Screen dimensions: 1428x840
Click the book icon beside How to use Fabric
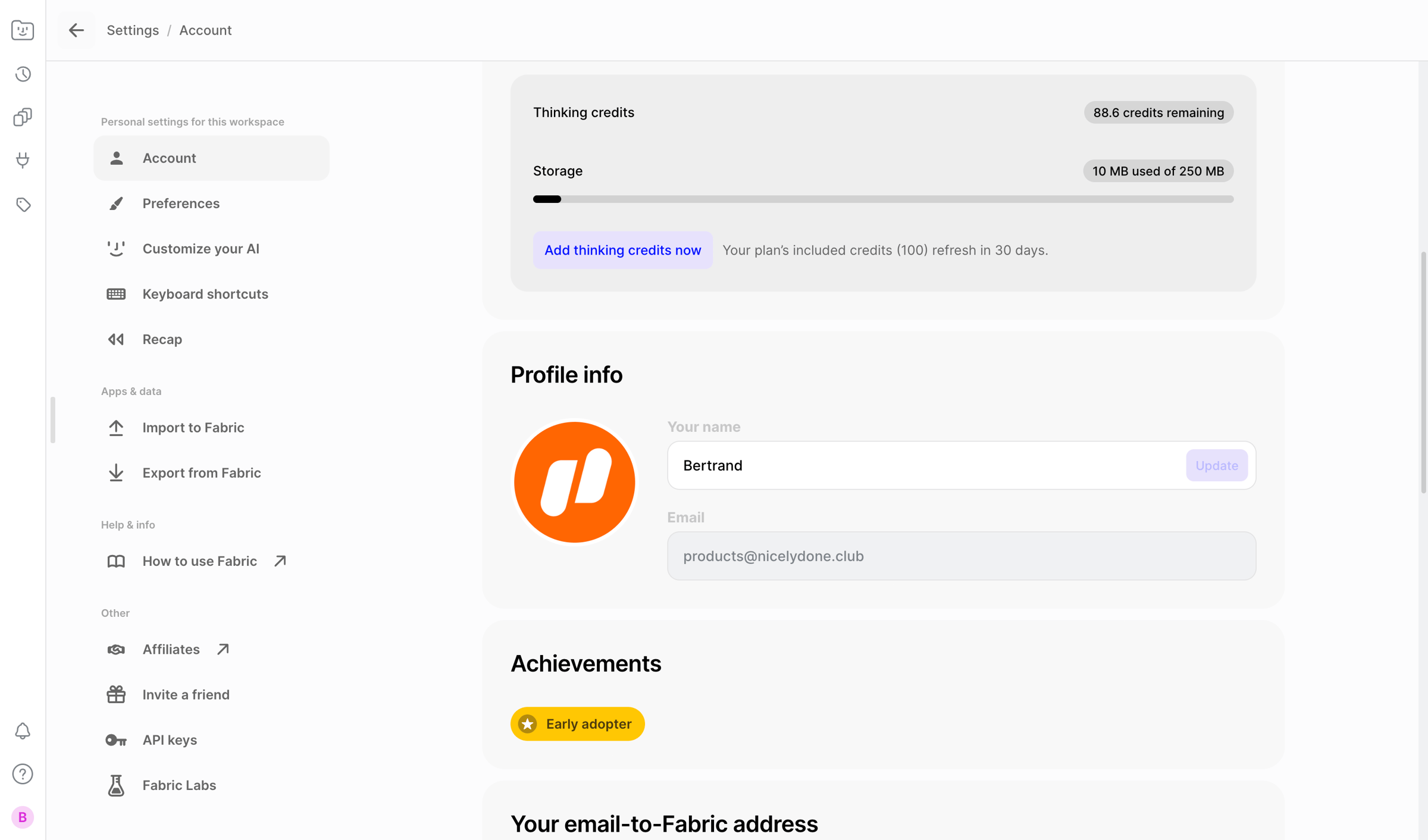click(116, 561)
